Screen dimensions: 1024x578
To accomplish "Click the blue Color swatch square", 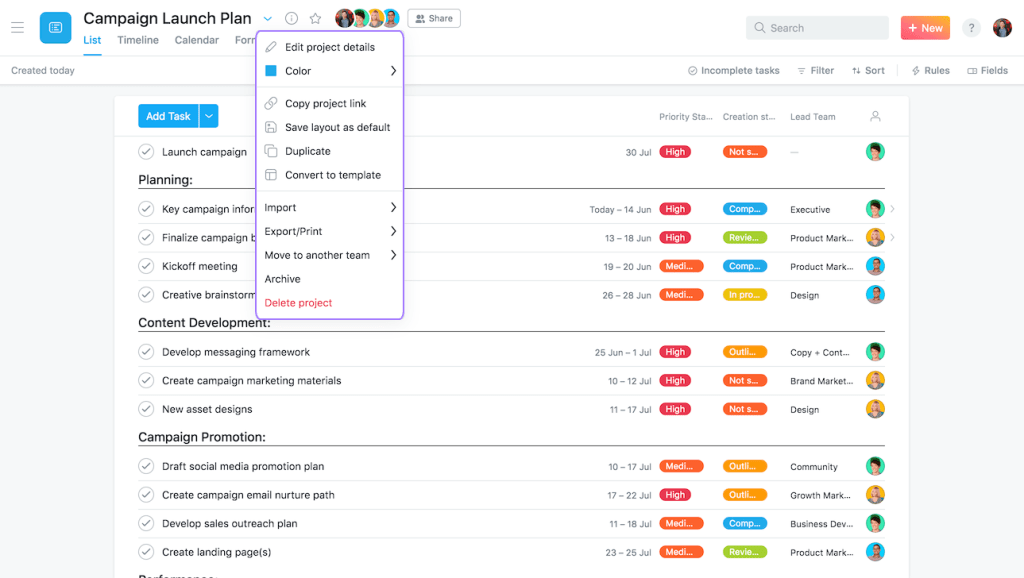I will point(271,71).
